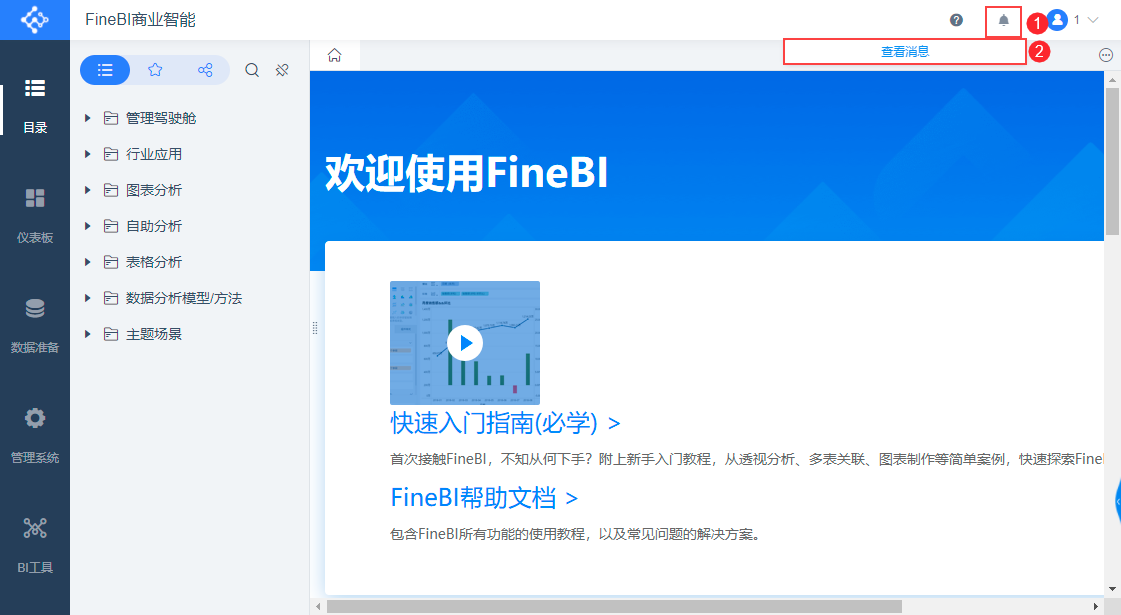Switch to the home tab above the content
Screen dimensions: 1121x615
click(x=334, y=56)
